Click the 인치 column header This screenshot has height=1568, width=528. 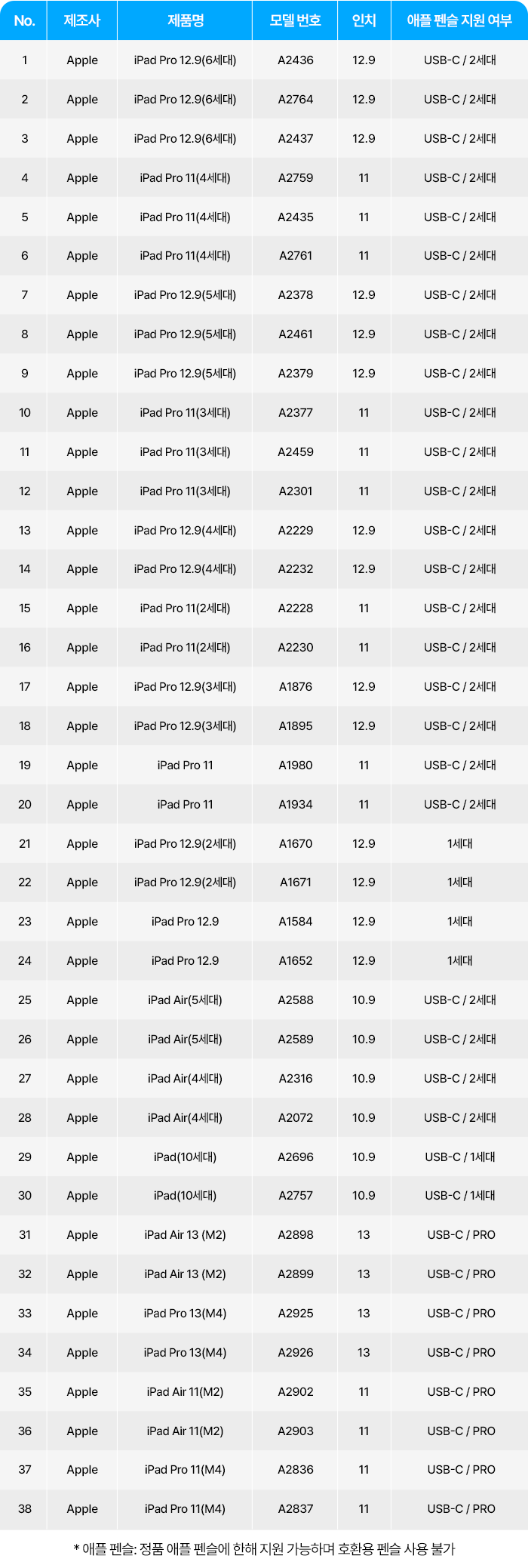point(364,20)
